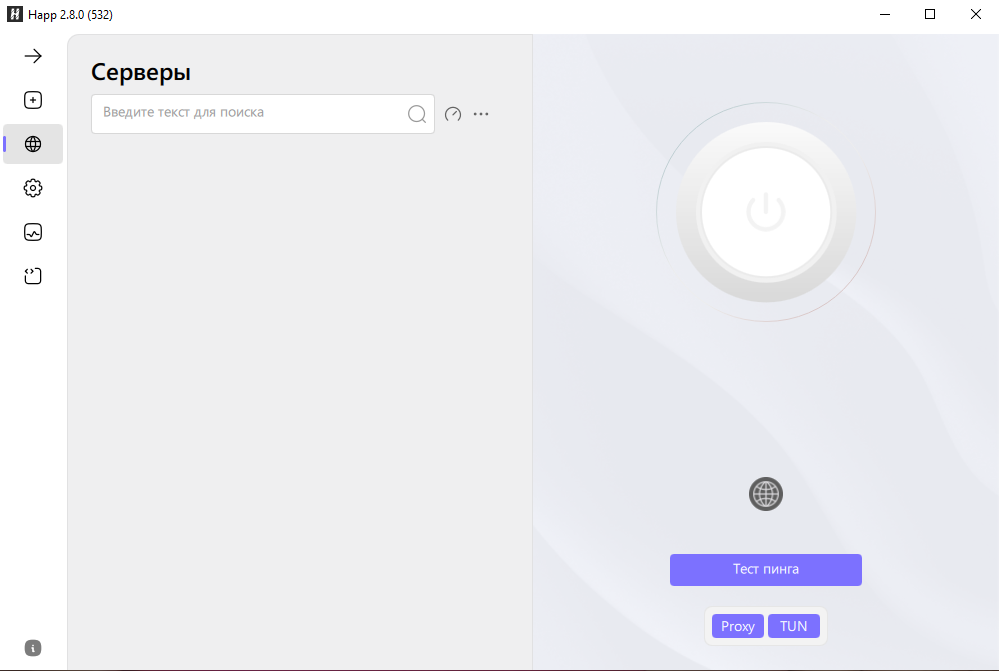The image size is (999, 671).
Task: Expand the sidebar with the arrow icon
Action: (x=33, y=56)
